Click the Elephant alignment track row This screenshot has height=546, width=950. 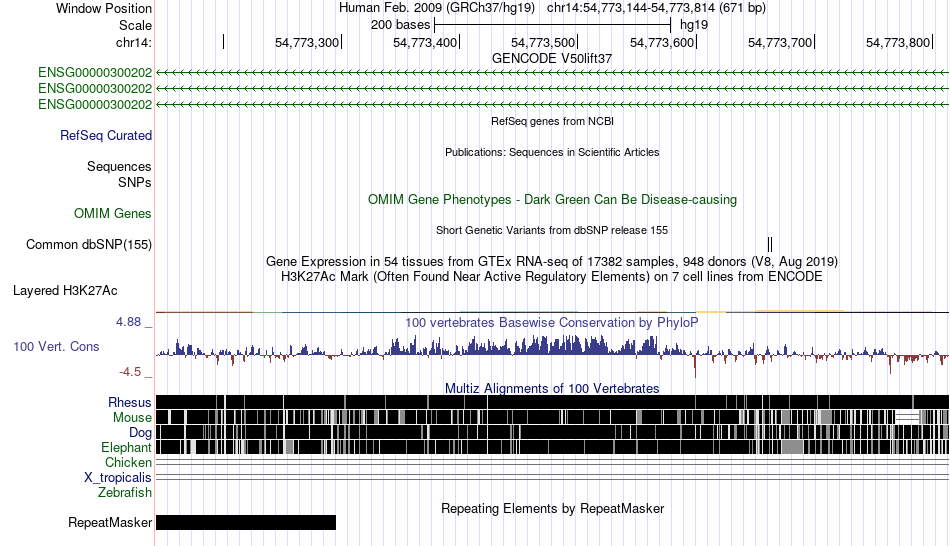(553, 447)
